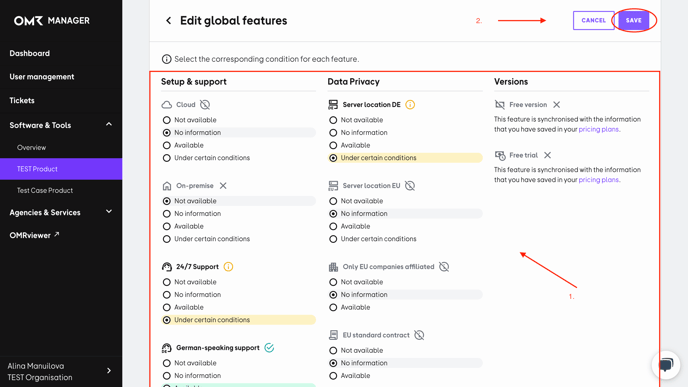Open Tickets in the sidebar
688x387 pixels.
[22, 100]
